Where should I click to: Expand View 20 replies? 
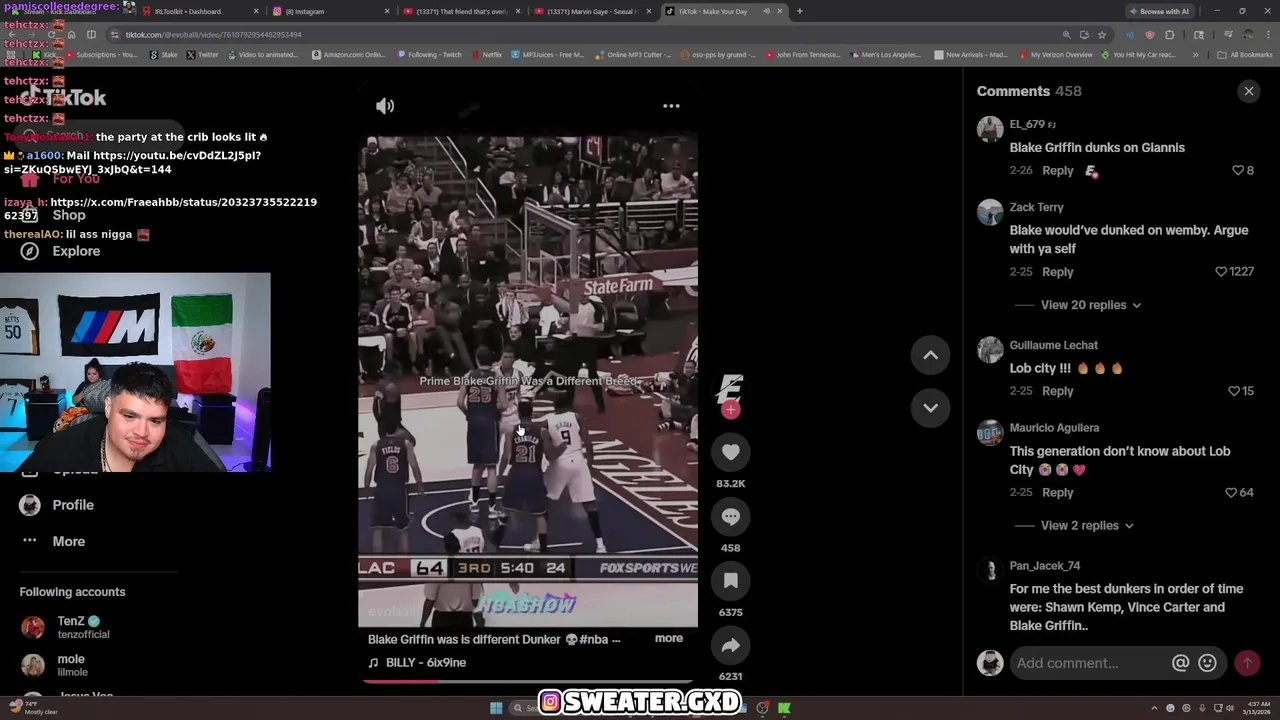(1091, 305)
